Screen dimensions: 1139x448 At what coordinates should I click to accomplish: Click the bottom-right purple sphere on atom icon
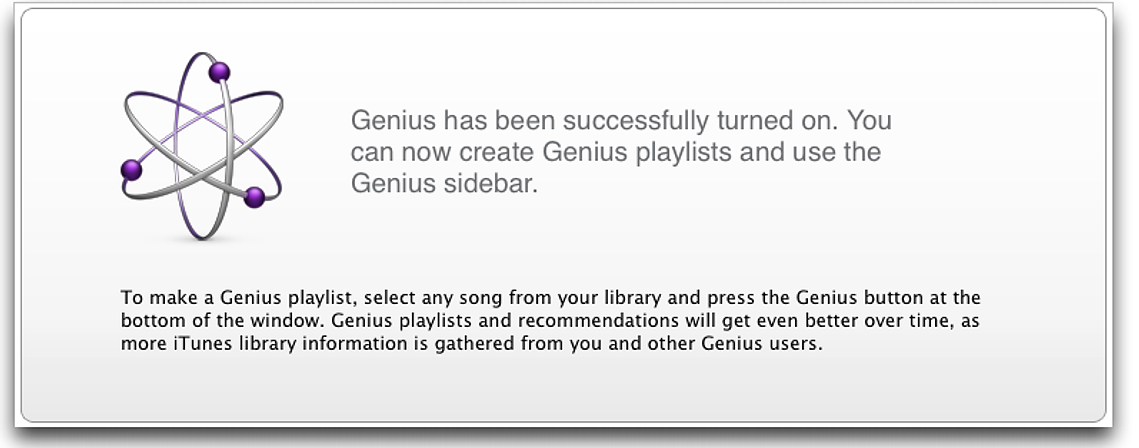click(254, 197)
